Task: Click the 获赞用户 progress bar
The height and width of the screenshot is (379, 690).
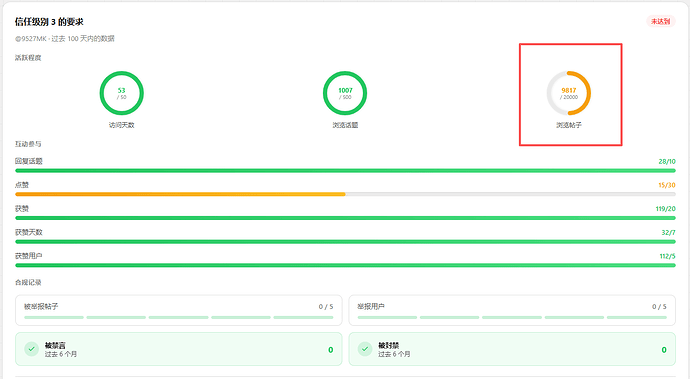Action: click(x=345, y=265)
